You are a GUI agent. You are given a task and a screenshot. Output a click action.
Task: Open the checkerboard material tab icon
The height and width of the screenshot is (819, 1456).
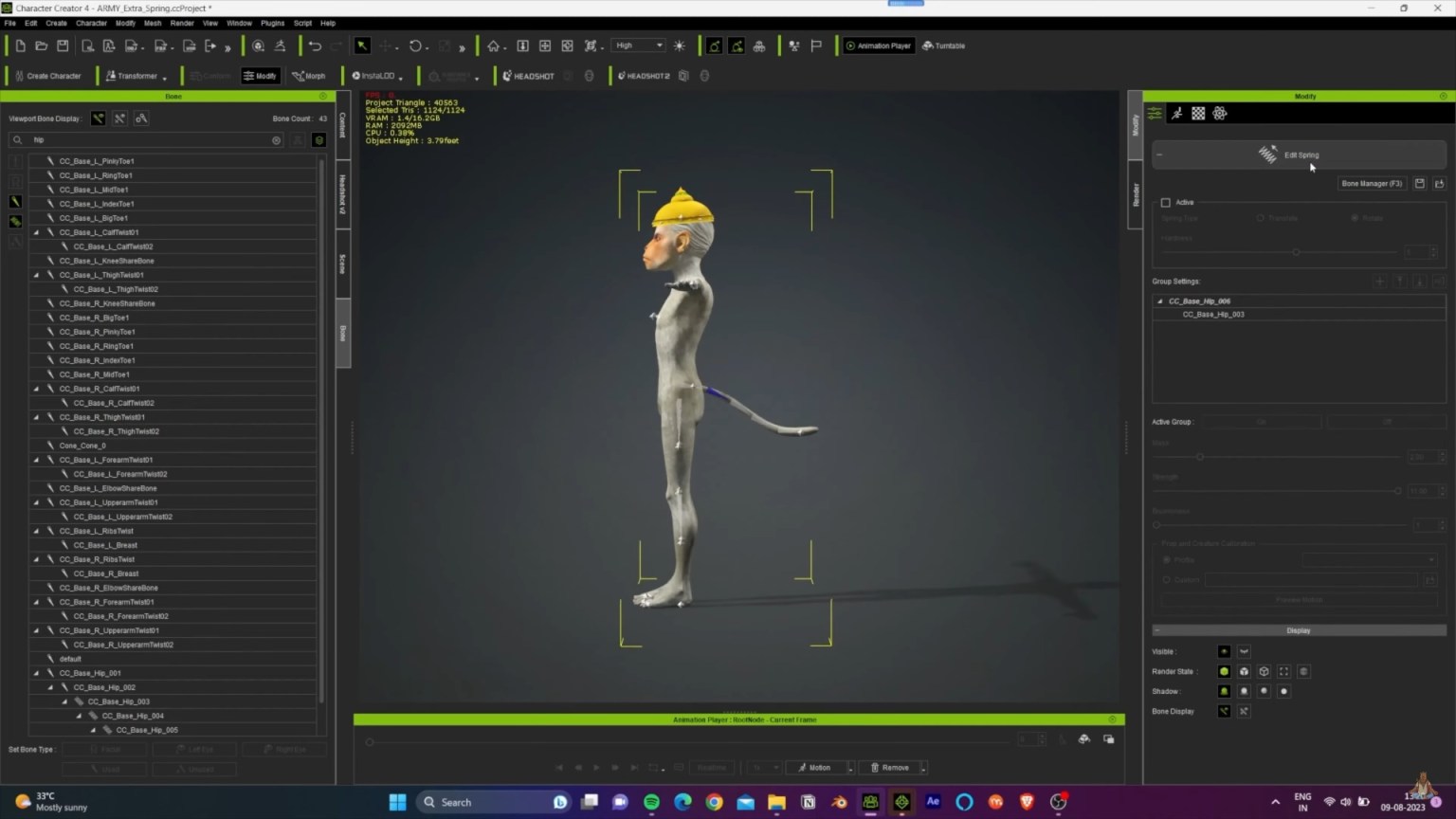(x=1198, y=114)
